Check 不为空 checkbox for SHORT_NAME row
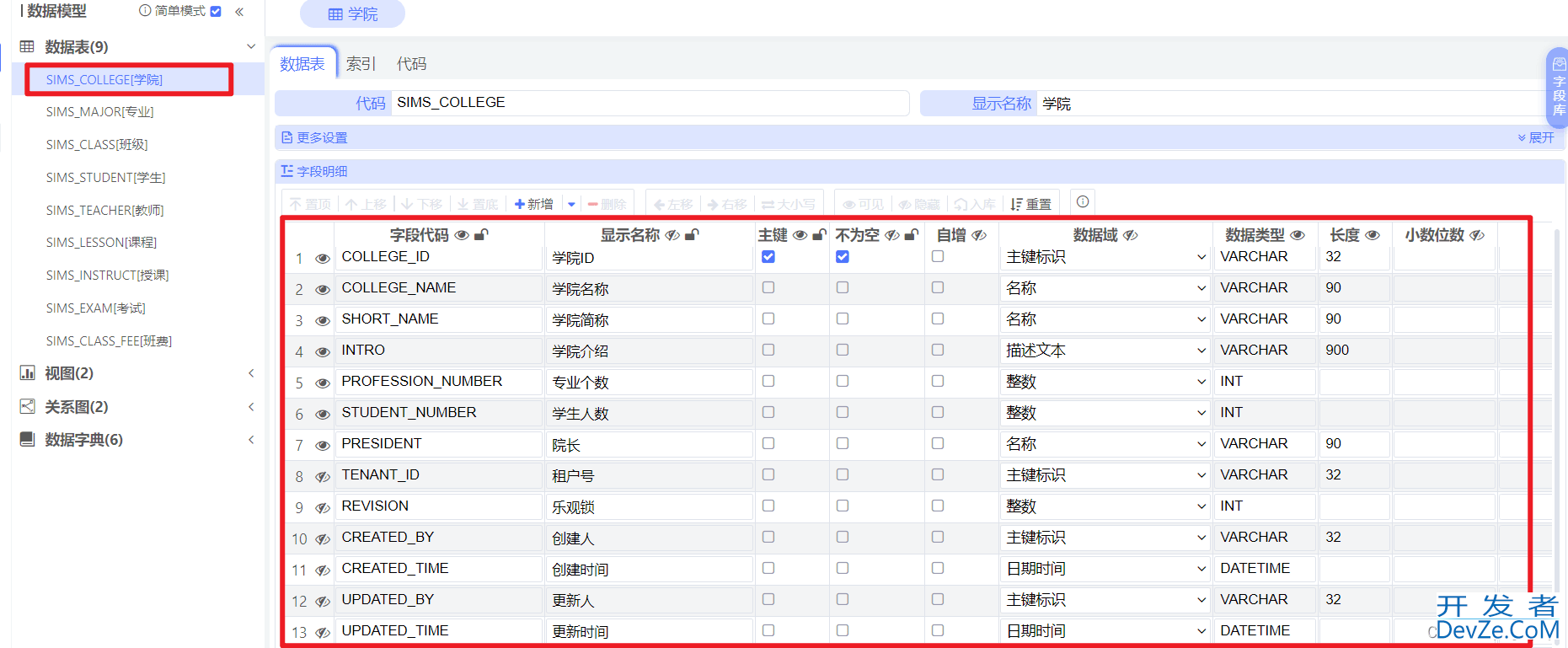Screen dimensions: 1568x648 click(x=843, y=319)
